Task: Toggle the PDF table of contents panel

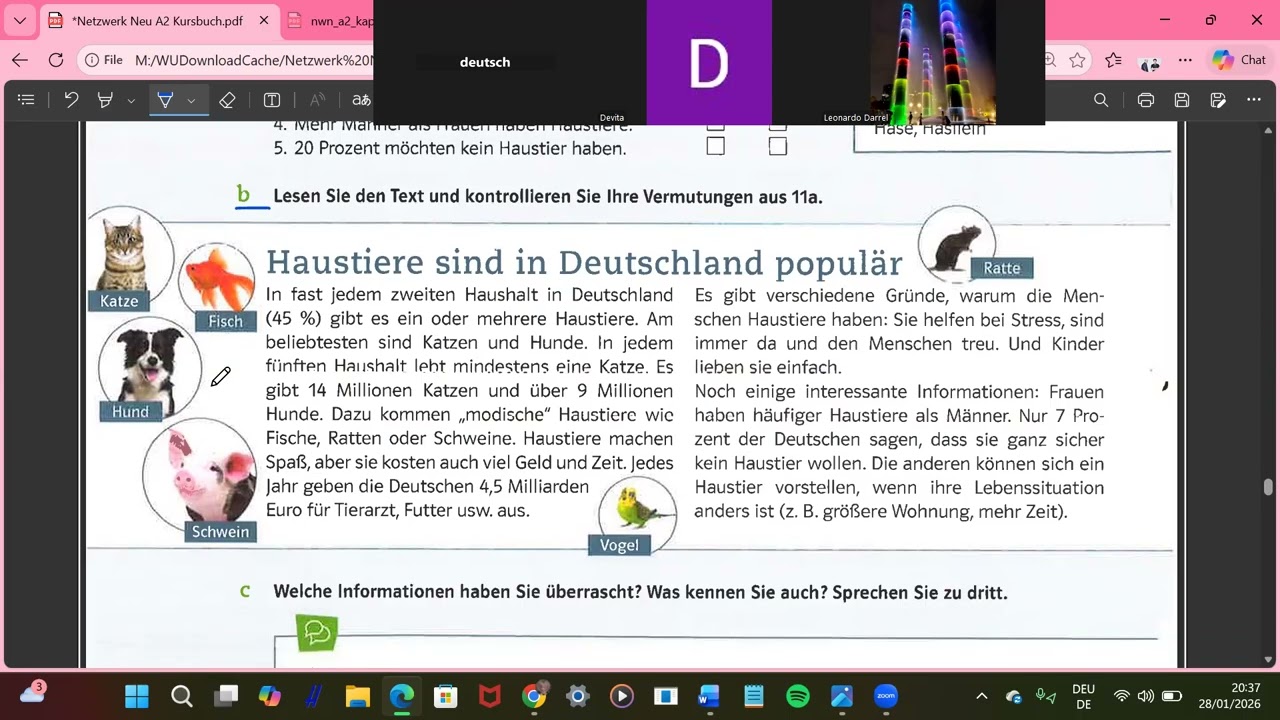Action: pos(27,100)
